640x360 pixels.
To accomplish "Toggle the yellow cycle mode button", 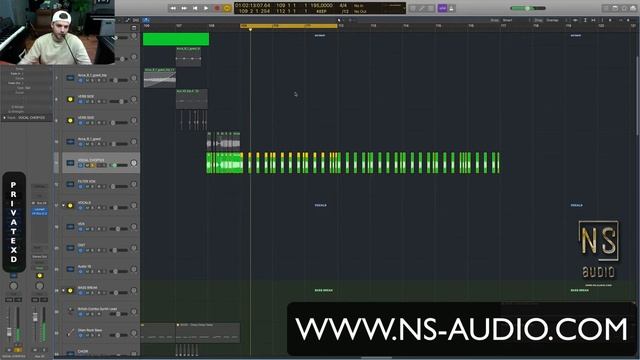I will [227, 8].
